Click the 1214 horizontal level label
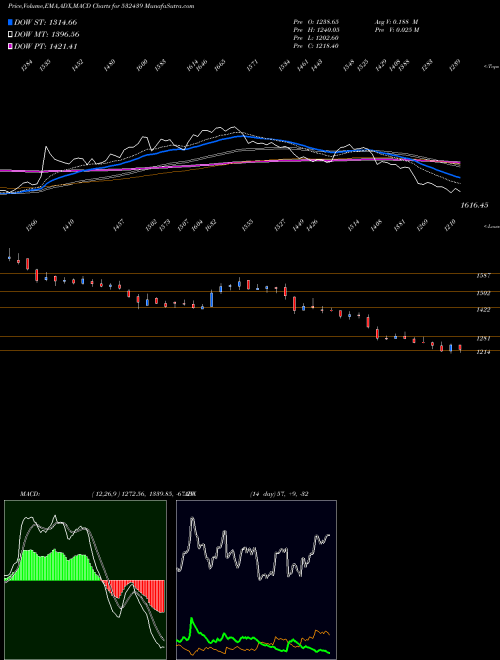Viewport: 500px width, 660px height. pyautogui.click(x=482, y=352)
